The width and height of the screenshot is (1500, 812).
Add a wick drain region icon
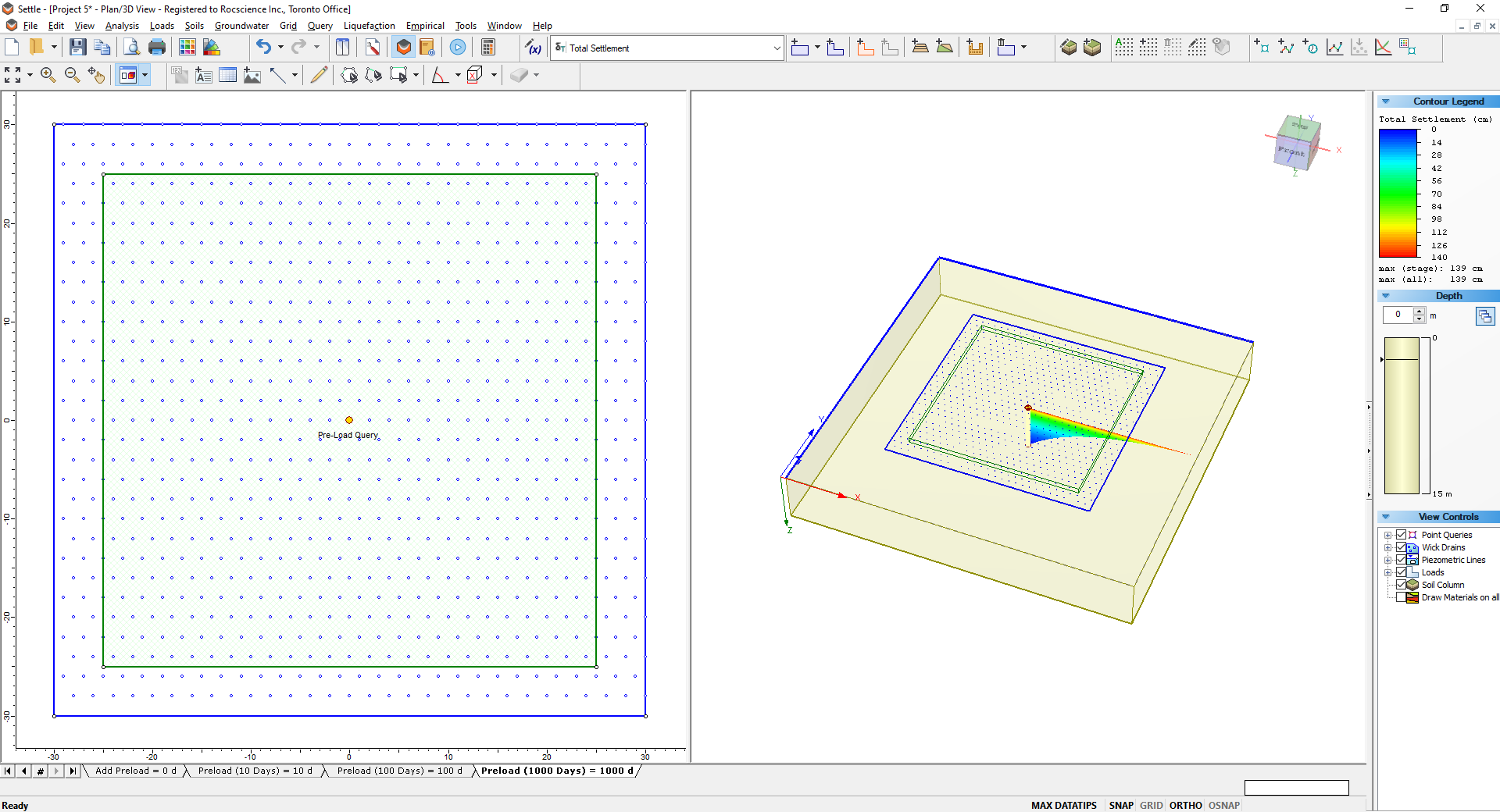(x=1148, y=48)
